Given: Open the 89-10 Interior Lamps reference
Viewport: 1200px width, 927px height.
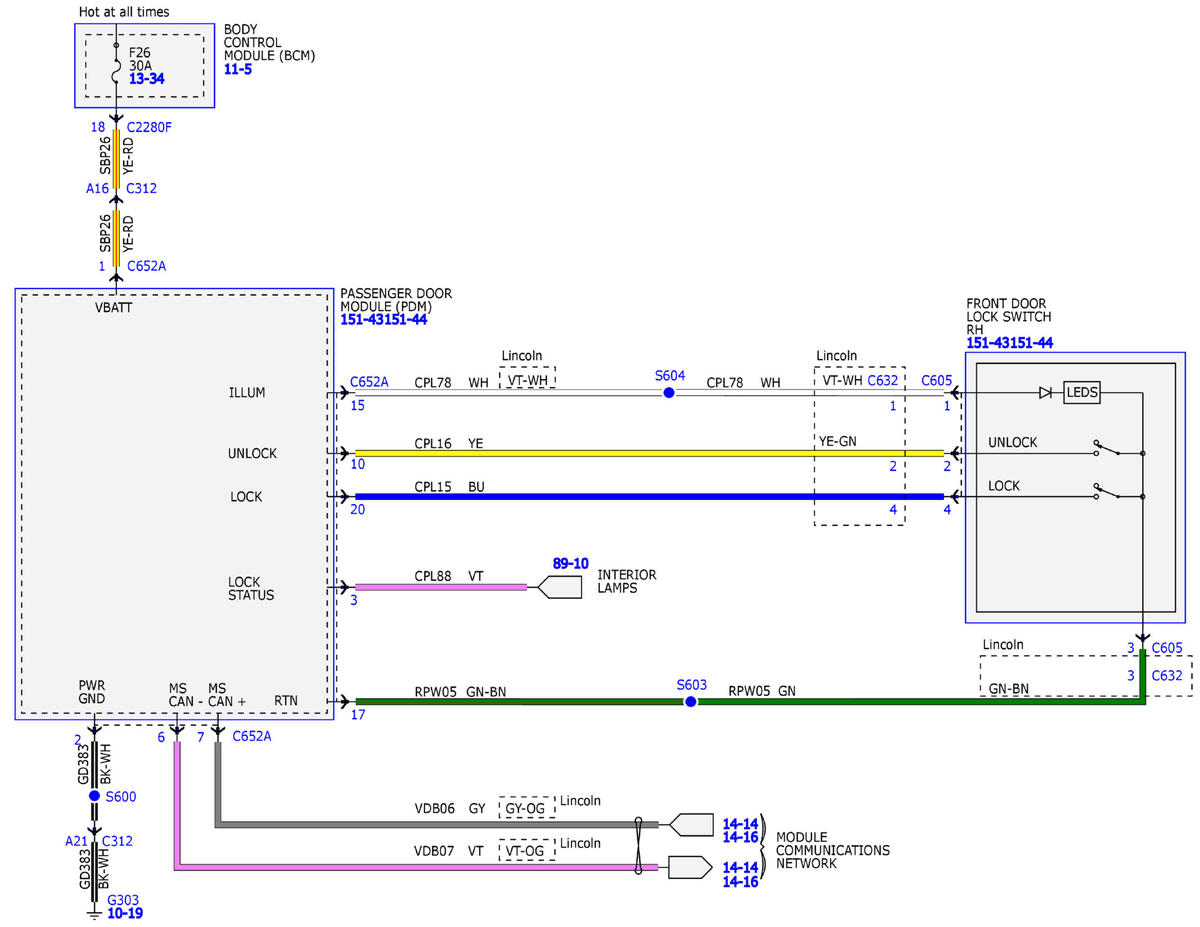Looking at the screenshot, I should click(x=570, y=564).
